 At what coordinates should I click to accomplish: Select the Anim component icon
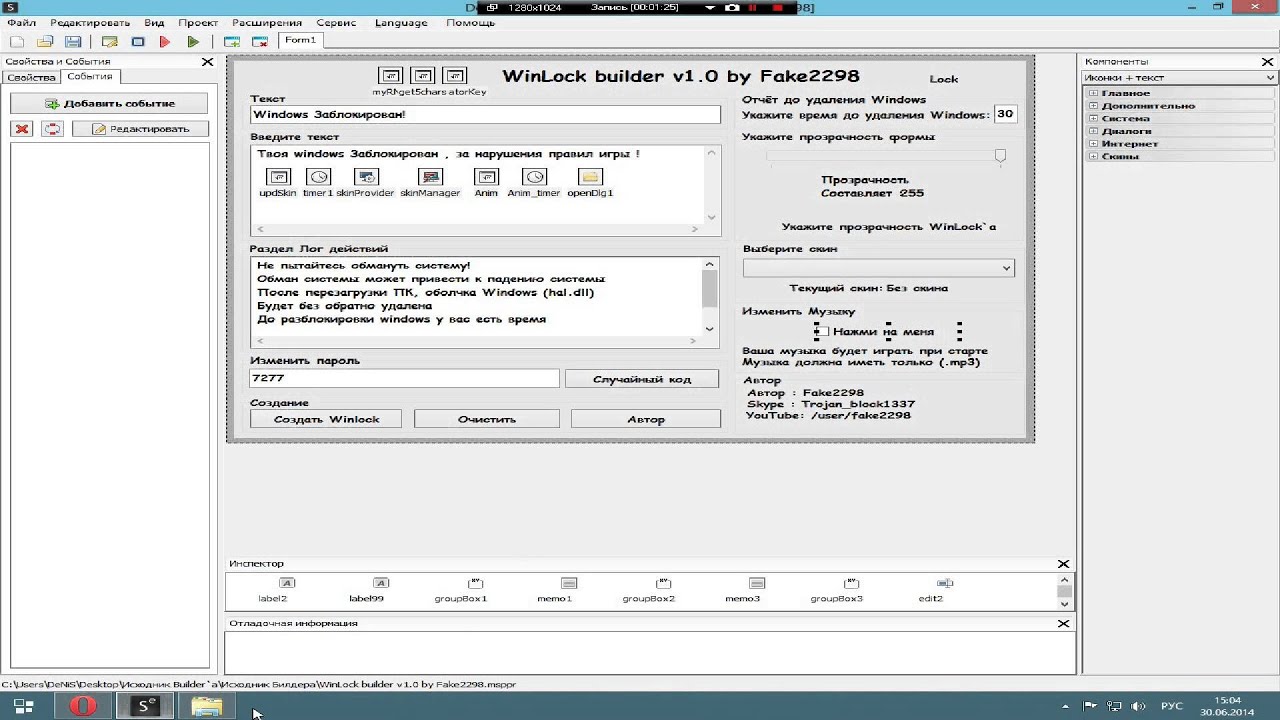486,177
